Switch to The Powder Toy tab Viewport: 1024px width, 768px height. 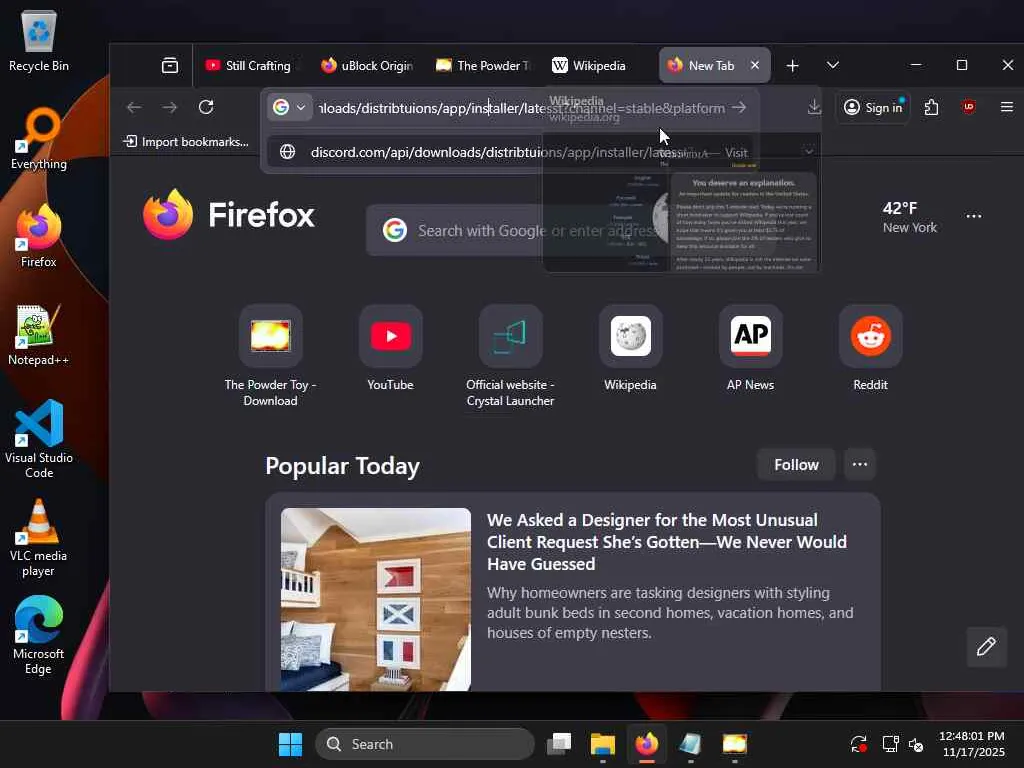(483, 65)
